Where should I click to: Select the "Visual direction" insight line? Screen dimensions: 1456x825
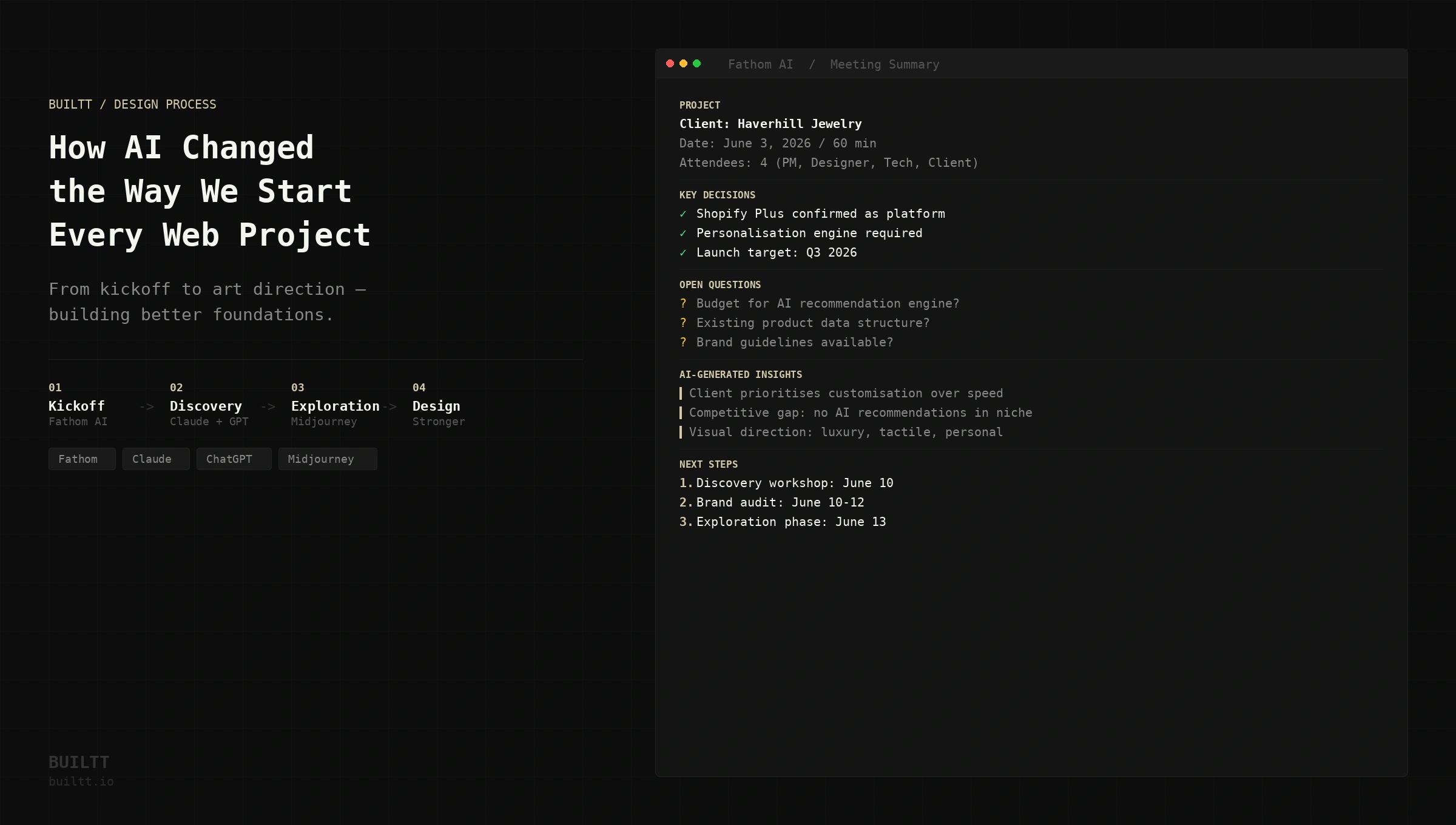[846, 432]
